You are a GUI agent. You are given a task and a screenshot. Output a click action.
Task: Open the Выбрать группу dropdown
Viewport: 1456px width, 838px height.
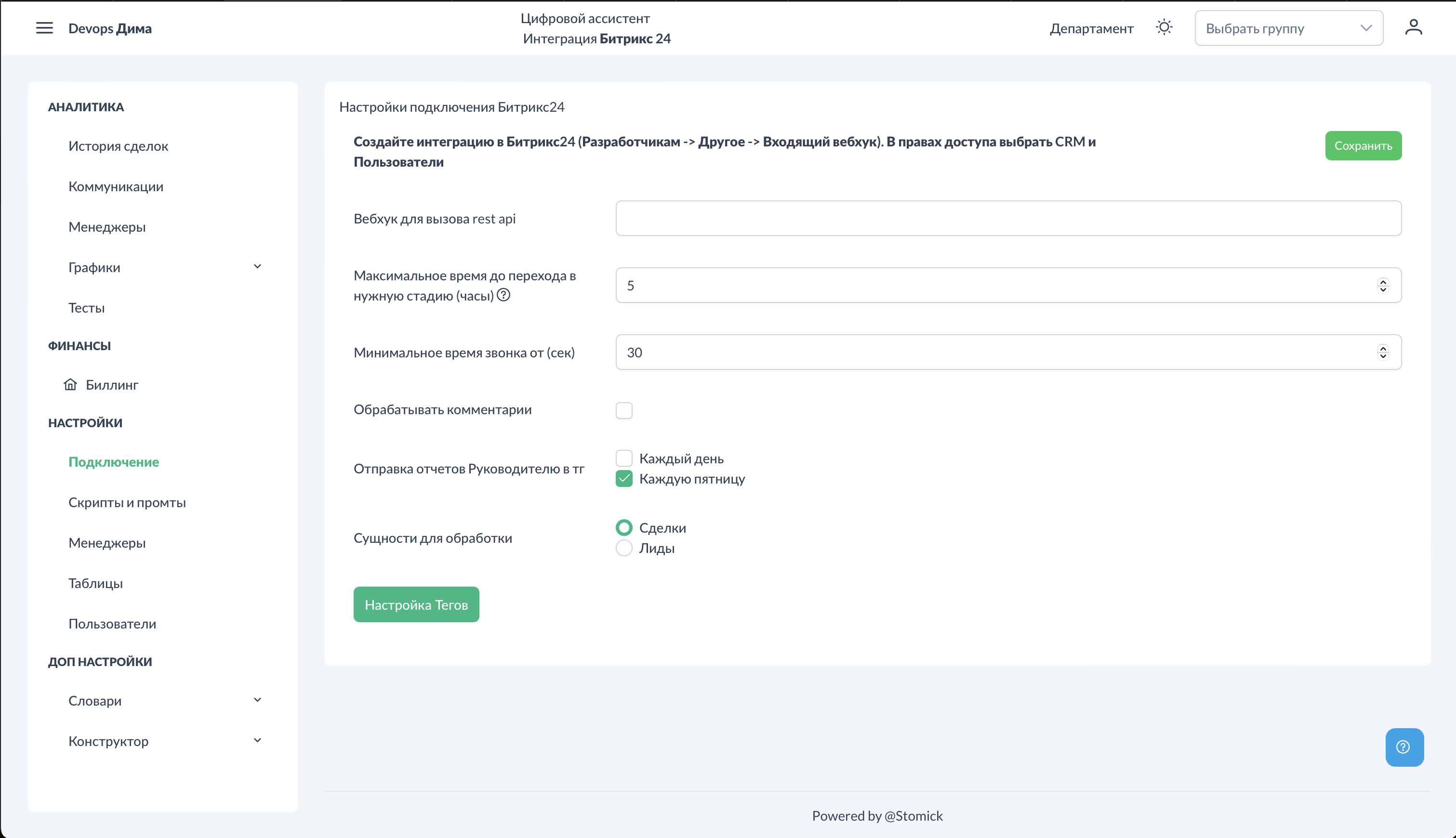pyautogui.click(x=1288, y=28)
